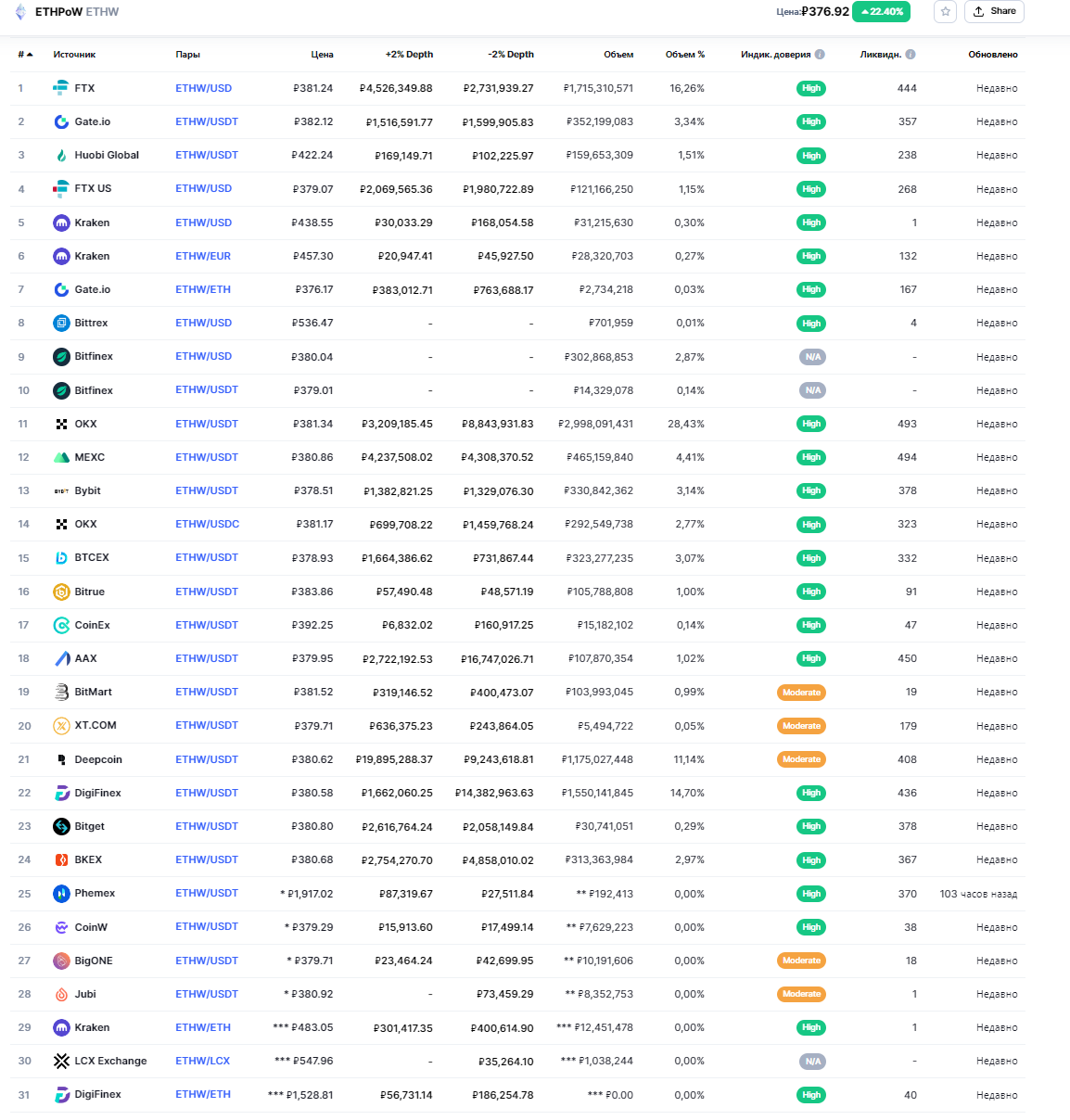Click FTX exchange logo in row 1
This screenshot has width=1070, height=1120.
tap(61, 88)
